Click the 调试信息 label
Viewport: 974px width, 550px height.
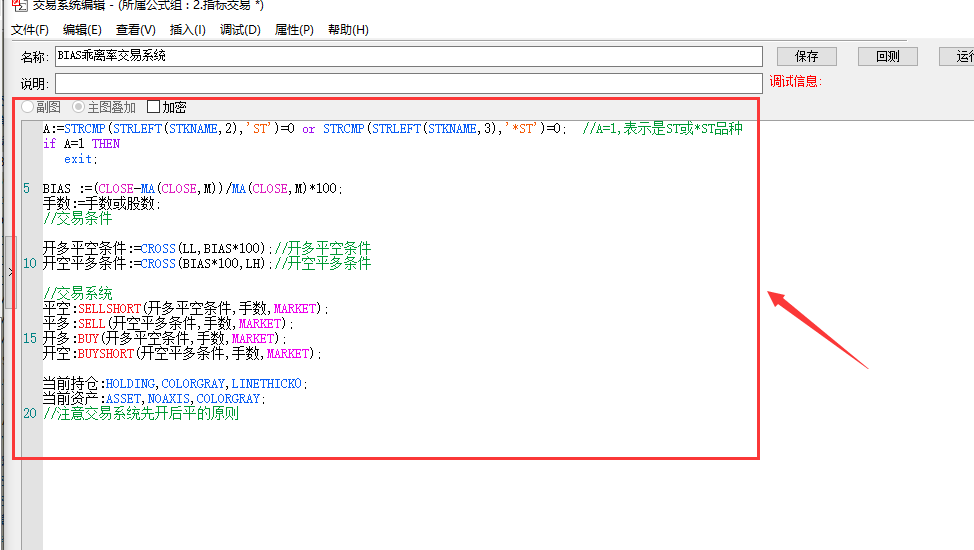[796, 81]
